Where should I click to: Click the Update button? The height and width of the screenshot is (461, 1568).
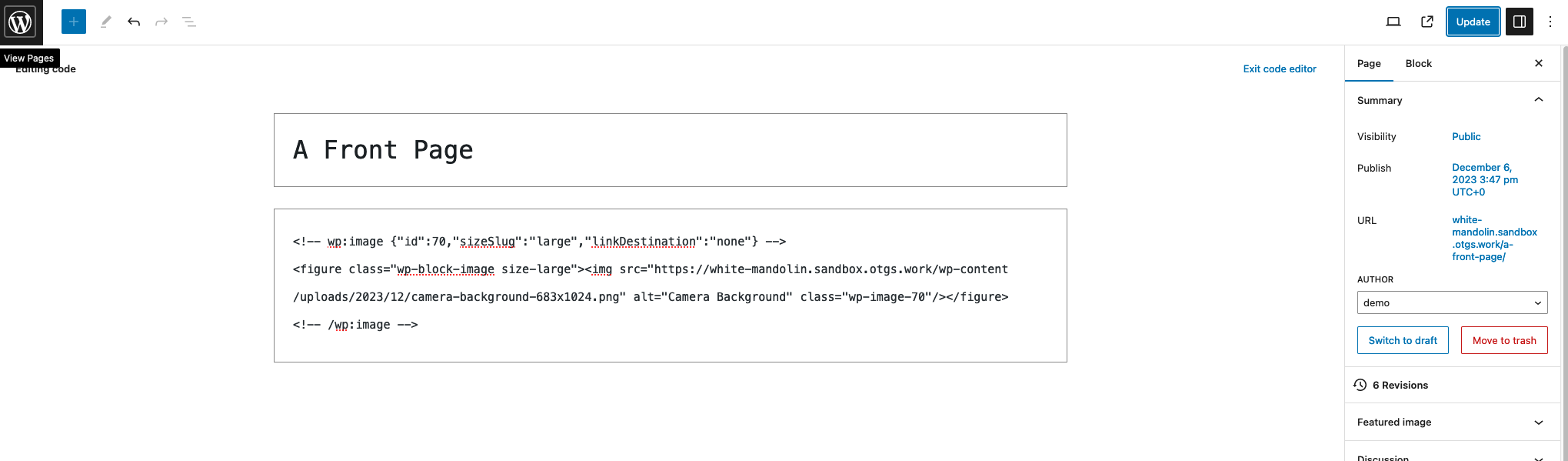pos(1473,22)
